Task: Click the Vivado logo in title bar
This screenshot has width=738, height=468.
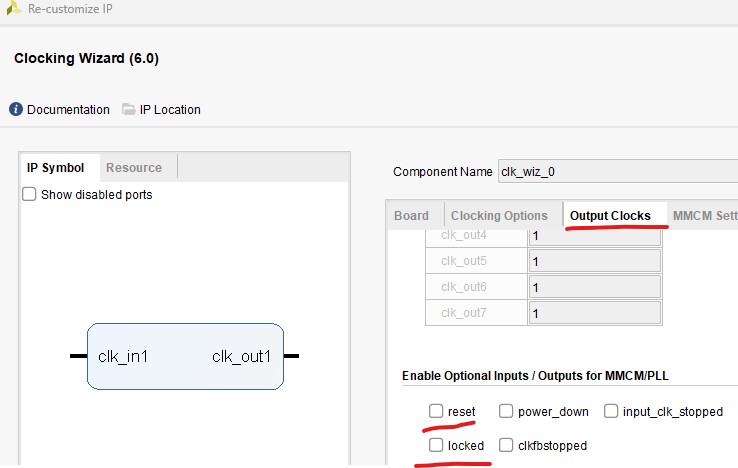Action: point(13,7)
